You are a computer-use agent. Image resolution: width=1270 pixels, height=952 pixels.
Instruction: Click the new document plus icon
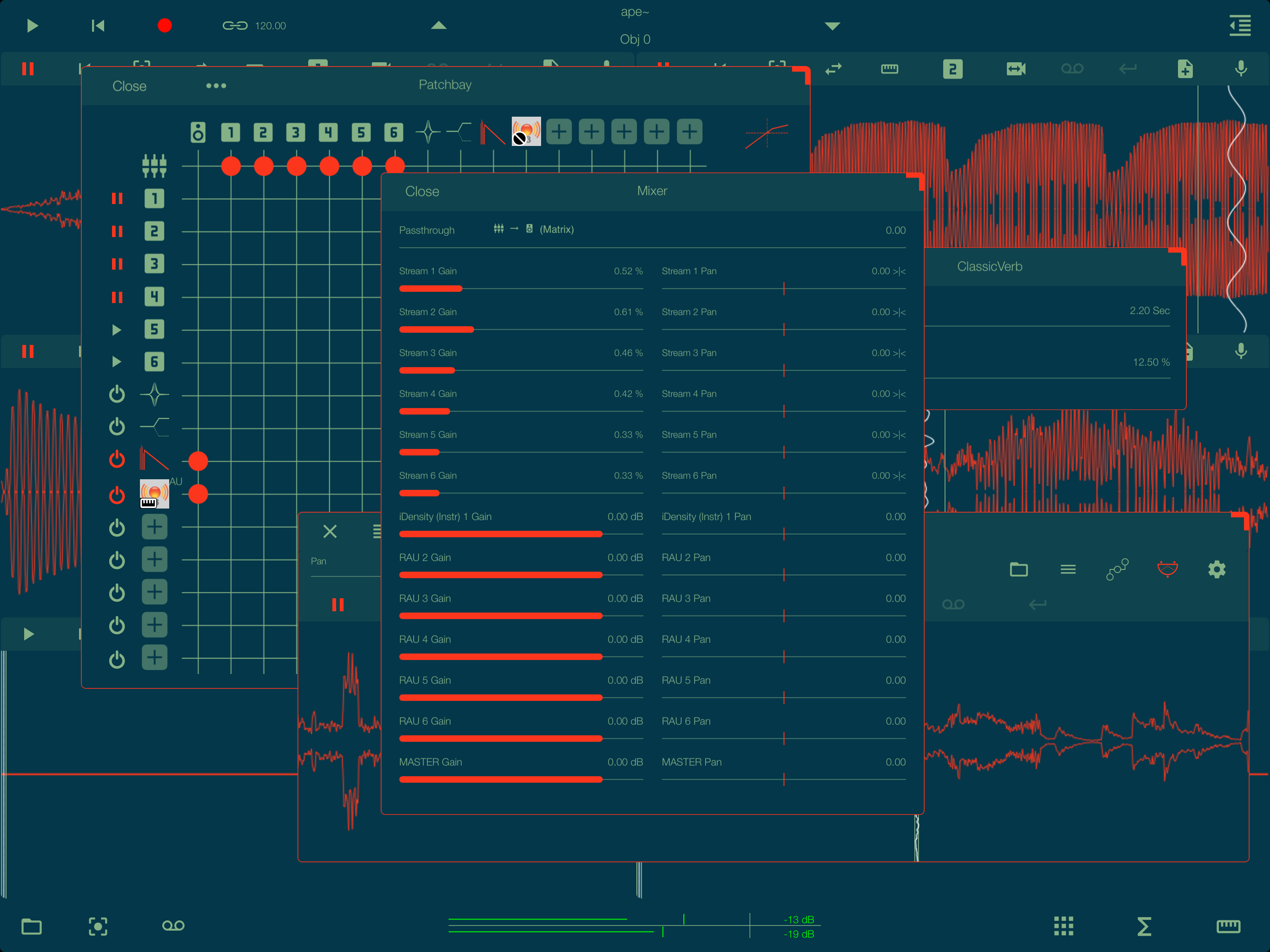click(1185, 69)
